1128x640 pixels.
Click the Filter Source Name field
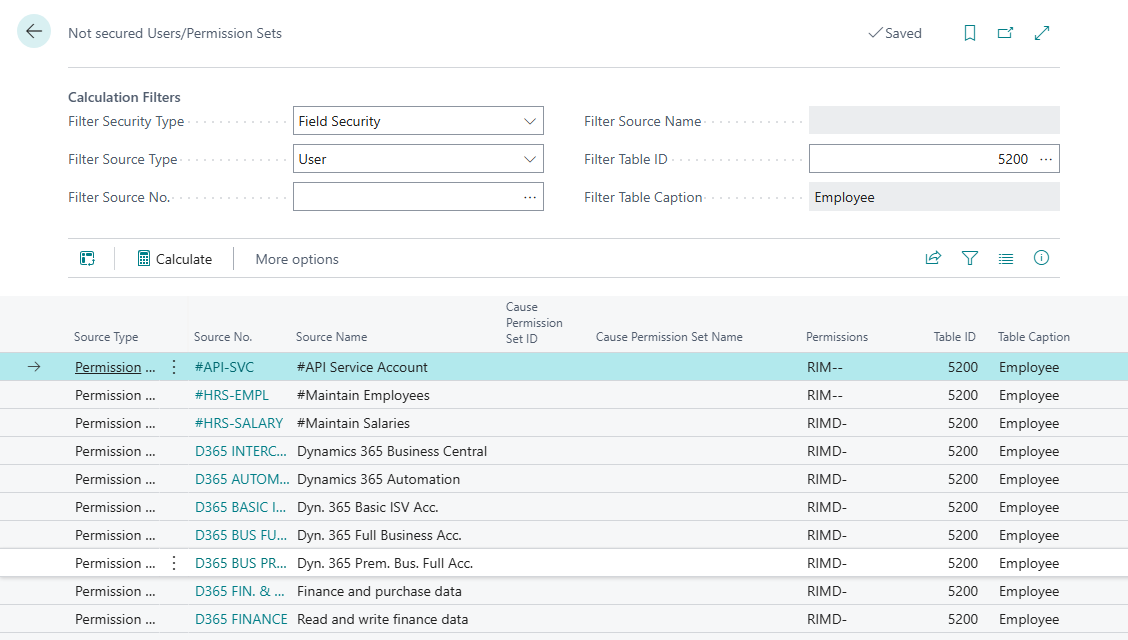coord(934,120)
